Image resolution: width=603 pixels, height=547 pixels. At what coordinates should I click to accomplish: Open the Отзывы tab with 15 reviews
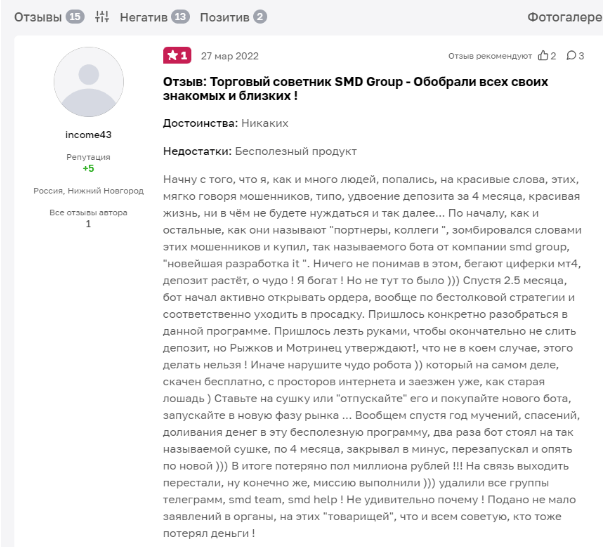click(49, 17)
